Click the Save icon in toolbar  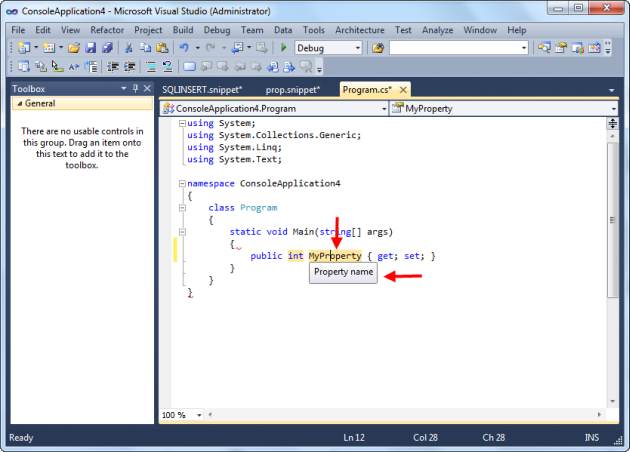[x=91, y=48]
